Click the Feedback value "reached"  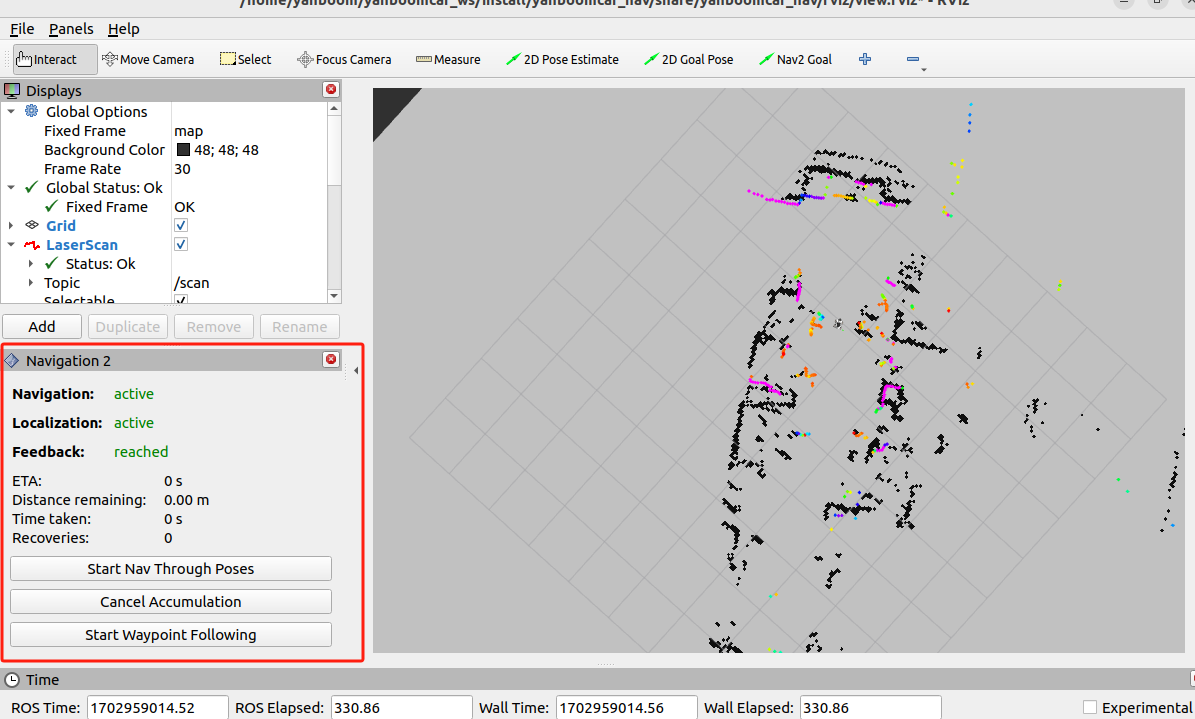tap(141, 451)
